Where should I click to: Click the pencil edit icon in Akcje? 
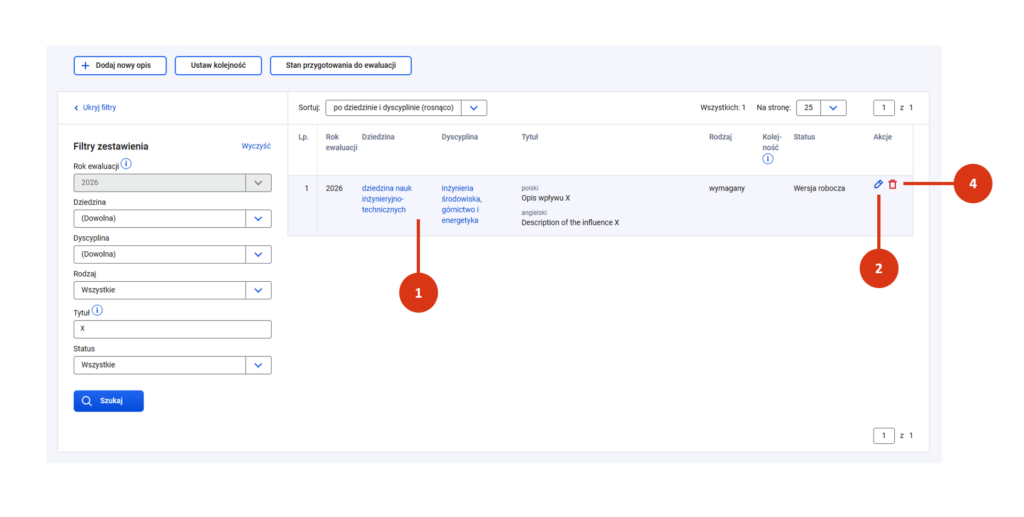(878, 185)
